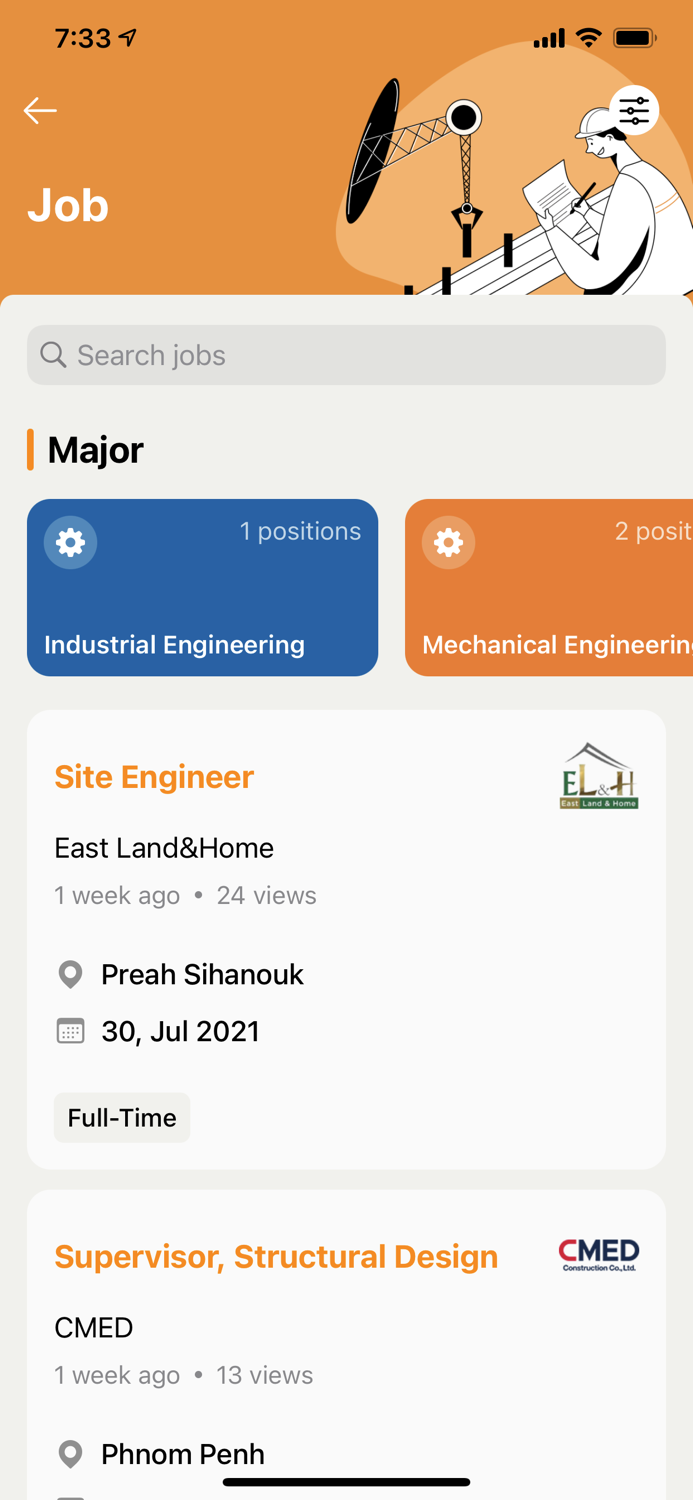
Task: Tap the location pin beside Phnom Penh
Action: pos(69,1453)
